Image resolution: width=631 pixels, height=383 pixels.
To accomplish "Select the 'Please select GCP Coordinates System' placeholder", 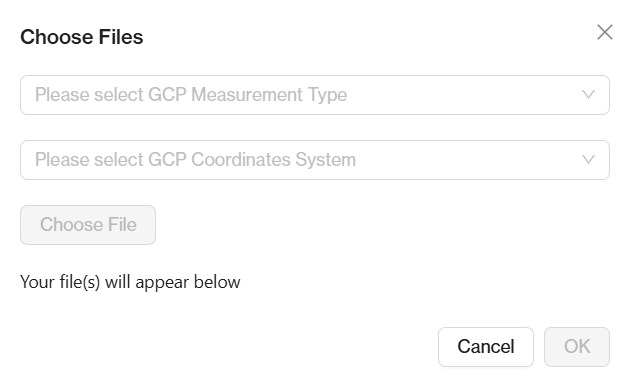I will coord(195,160).
